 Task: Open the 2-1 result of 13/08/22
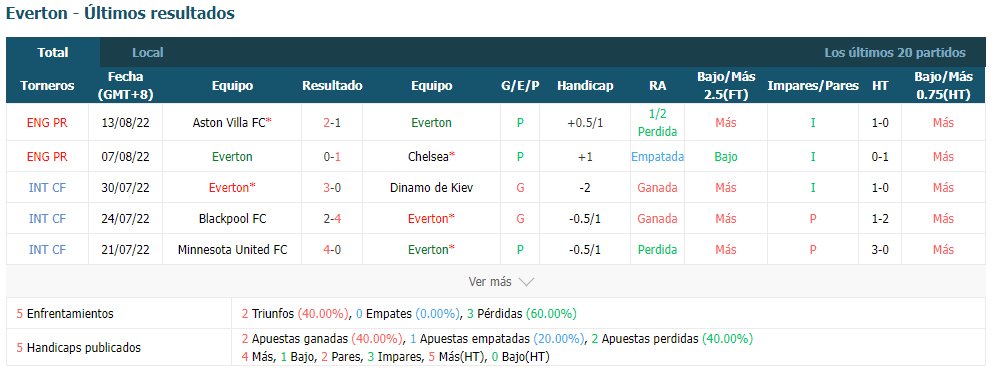click(x=332, y=123)
